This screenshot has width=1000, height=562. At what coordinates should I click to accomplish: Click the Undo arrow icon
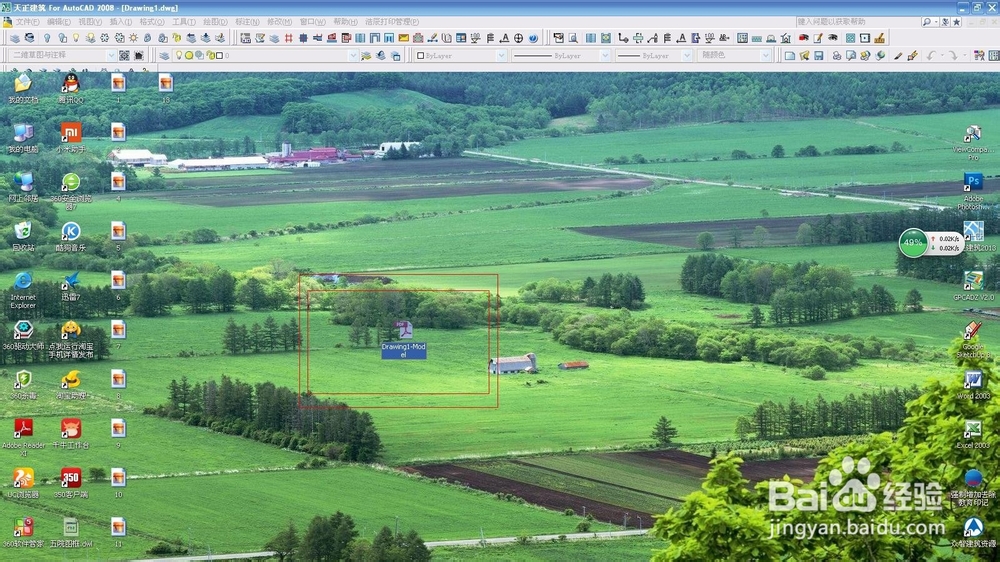click(x=931, y=55)
